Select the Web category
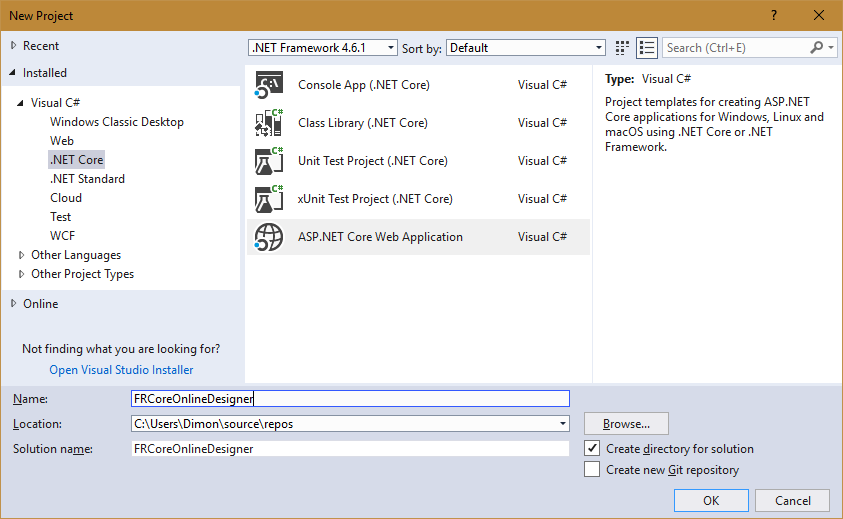Image resolution: width=843 pixels, height=519 pixels. coord(62,141)
